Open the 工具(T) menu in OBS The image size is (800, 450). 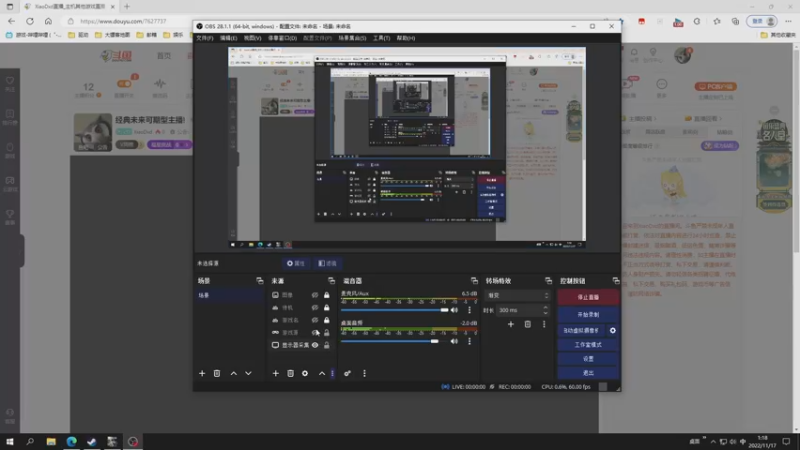click(381, 38)
